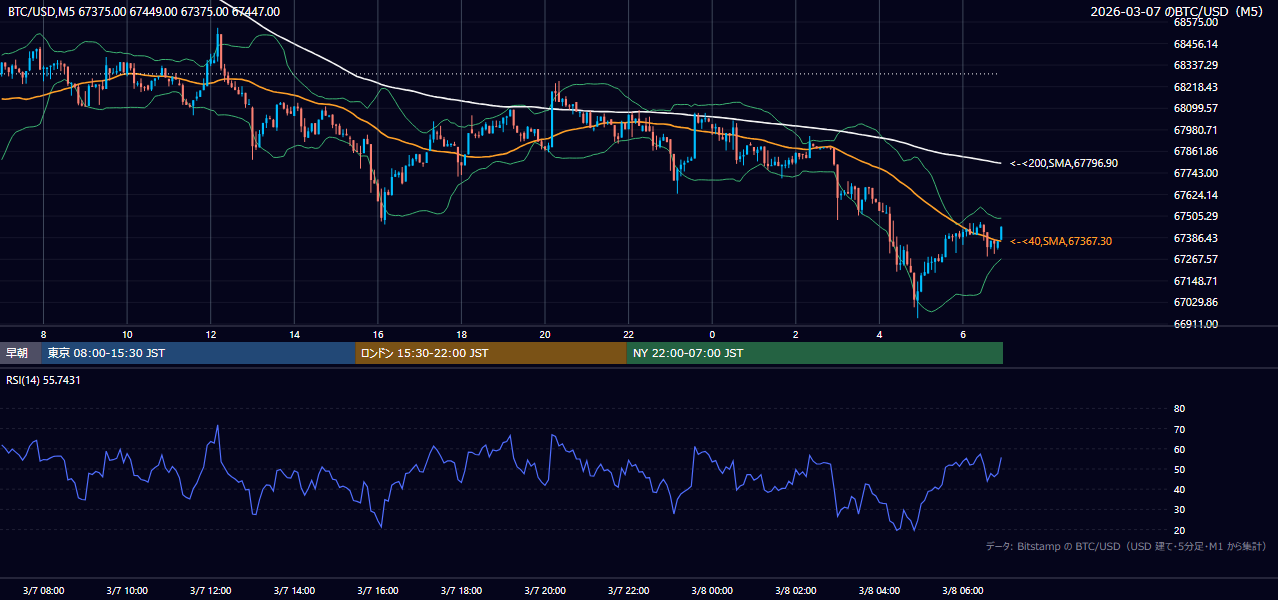Image resolution: width=1278 pixels, height=600 pixels.
Task: Click hour tick 14 under the price chart
Action: click(294, 334)
